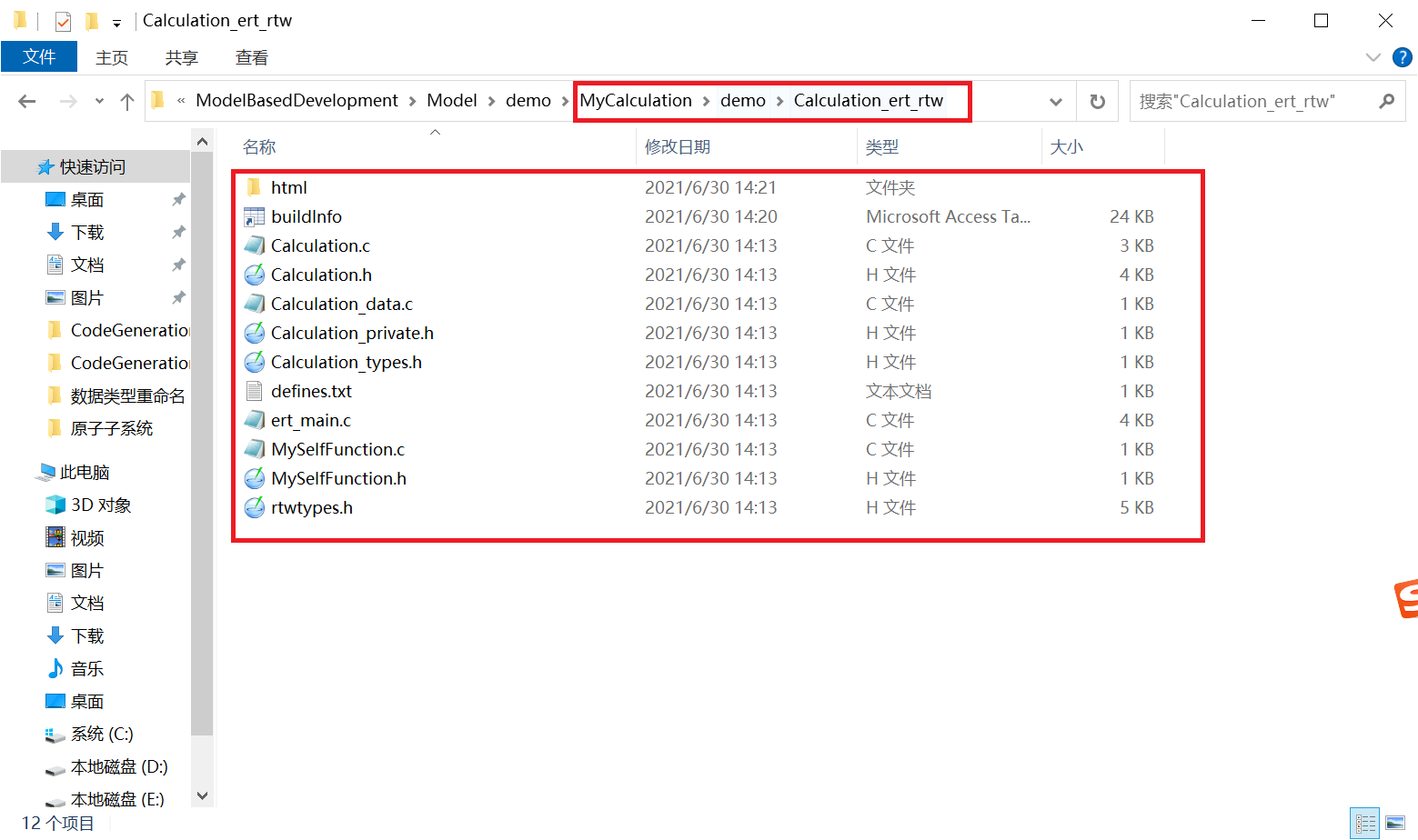The width and height of the screenshot is (1418, 840).
Task: Switch to details view layout
Action: point(1365,824)
